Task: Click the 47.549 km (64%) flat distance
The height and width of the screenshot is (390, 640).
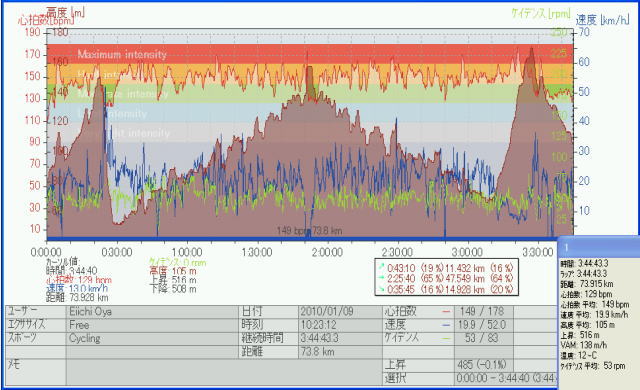Action: (x=479, y=278)
